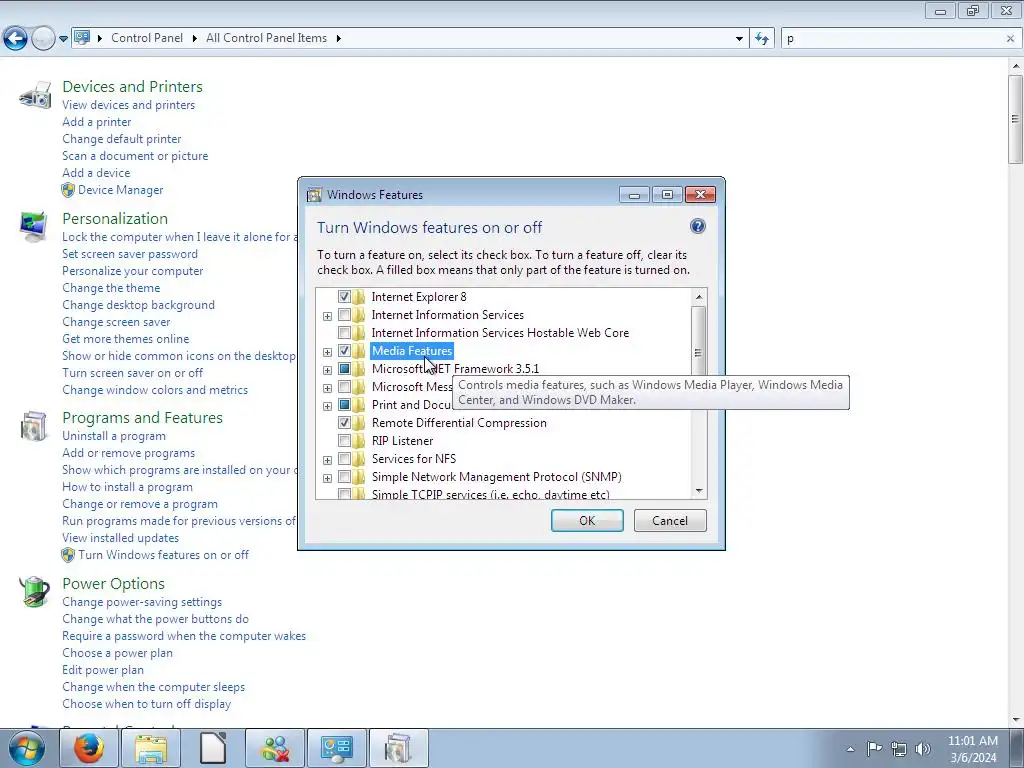The image size is (1024, 768).
Task: Open the Personalization monitor icon
Action: 33,227
